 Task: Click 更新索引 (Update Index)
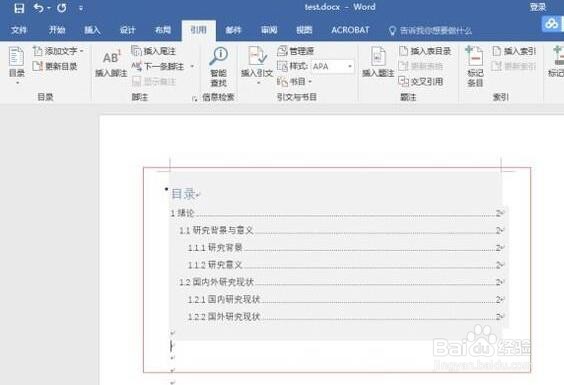tap(514, 66)
